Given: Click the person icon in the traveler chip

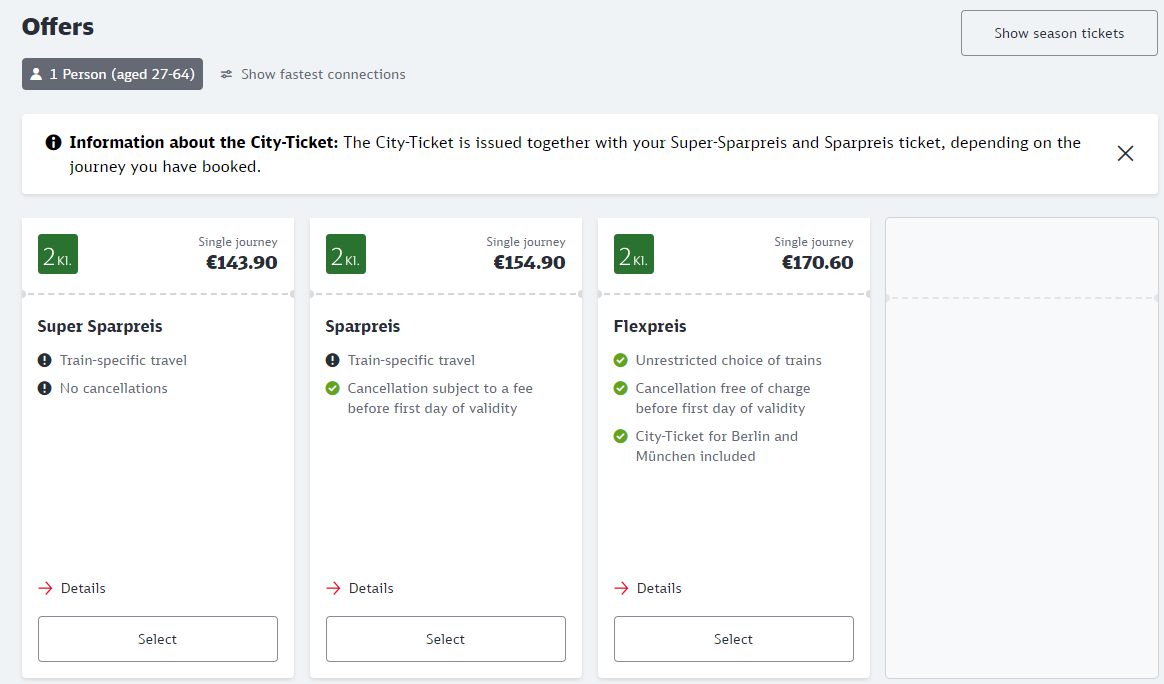Looking at the screenshot, I should 36,74.
